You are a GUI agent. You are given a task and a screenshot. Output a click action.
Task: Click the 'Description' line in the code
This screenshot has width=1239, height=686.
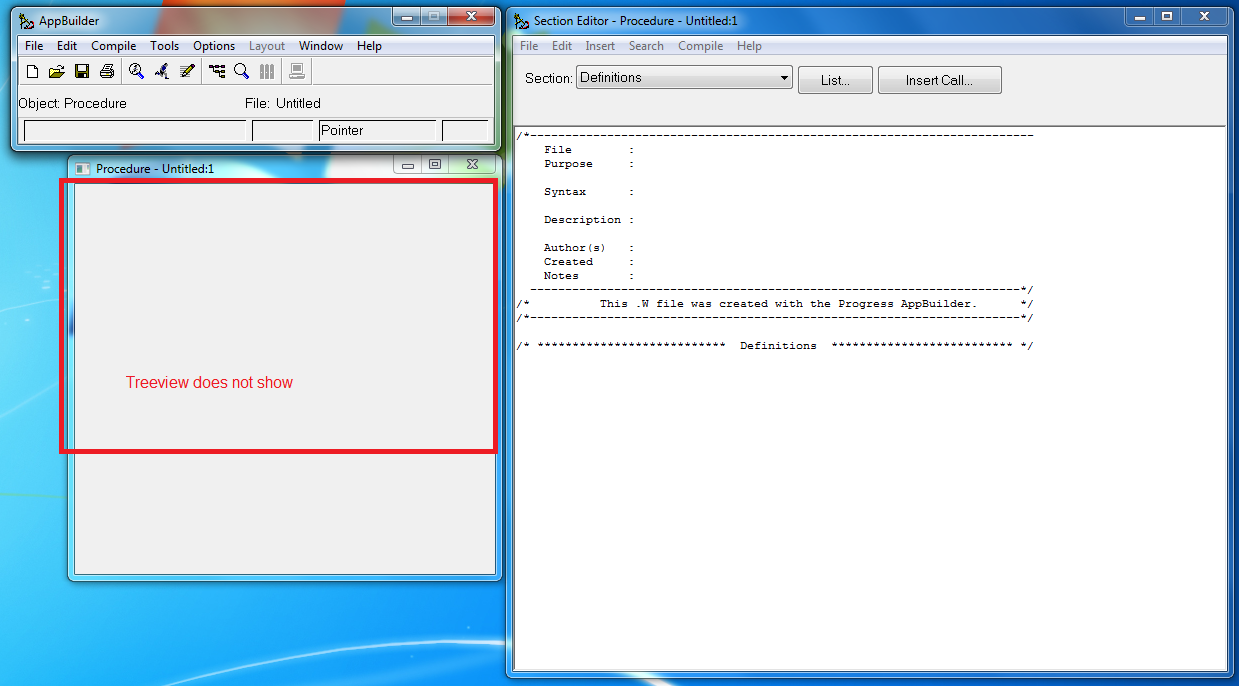589,220
